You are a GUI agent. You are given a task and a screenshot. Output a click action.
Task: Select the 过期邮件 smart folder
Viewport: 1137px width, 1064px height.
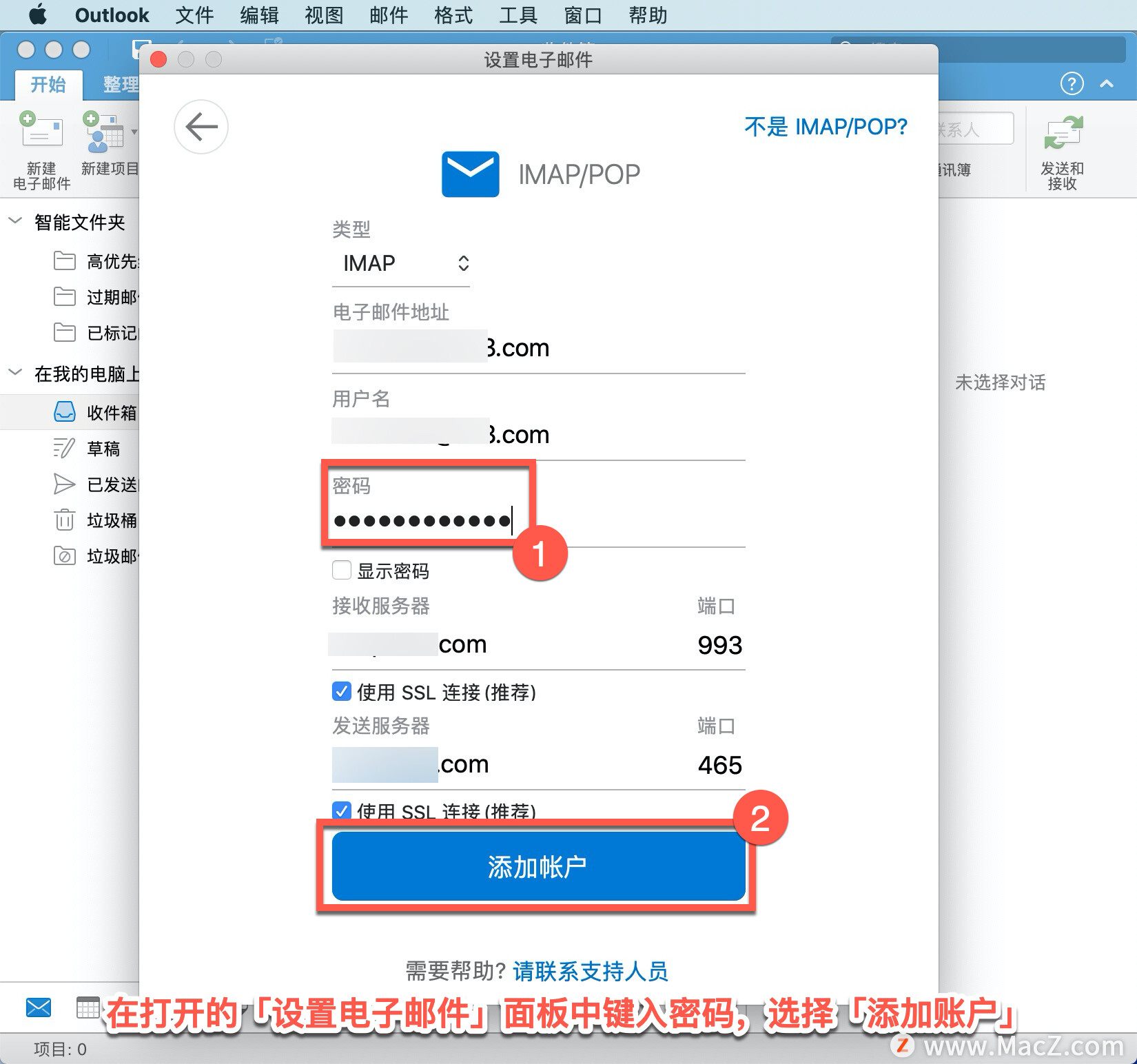click(70, 297)
